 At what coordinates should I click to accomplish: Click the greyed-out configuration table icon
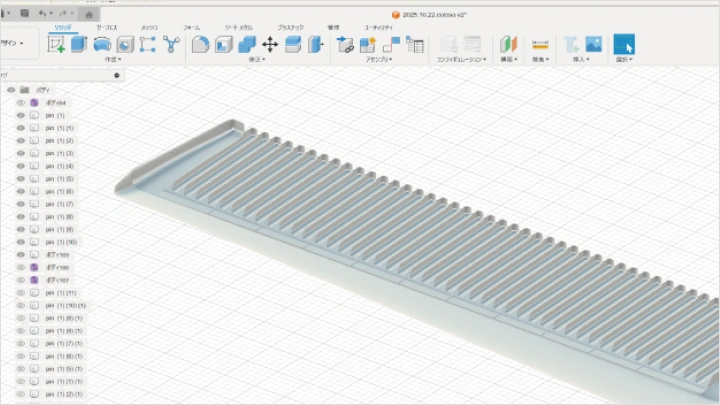(x=472, y=45)
